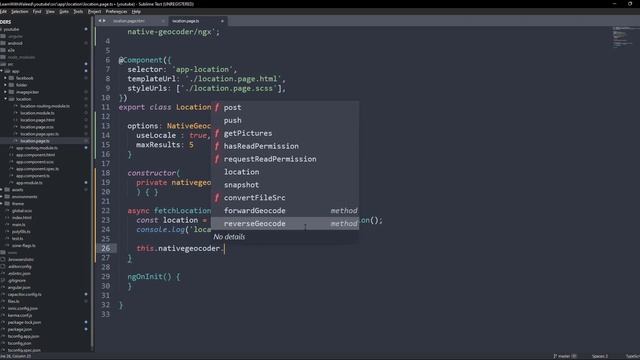Open app.module.ts in sidebar
640x360 pixels.
29,183
